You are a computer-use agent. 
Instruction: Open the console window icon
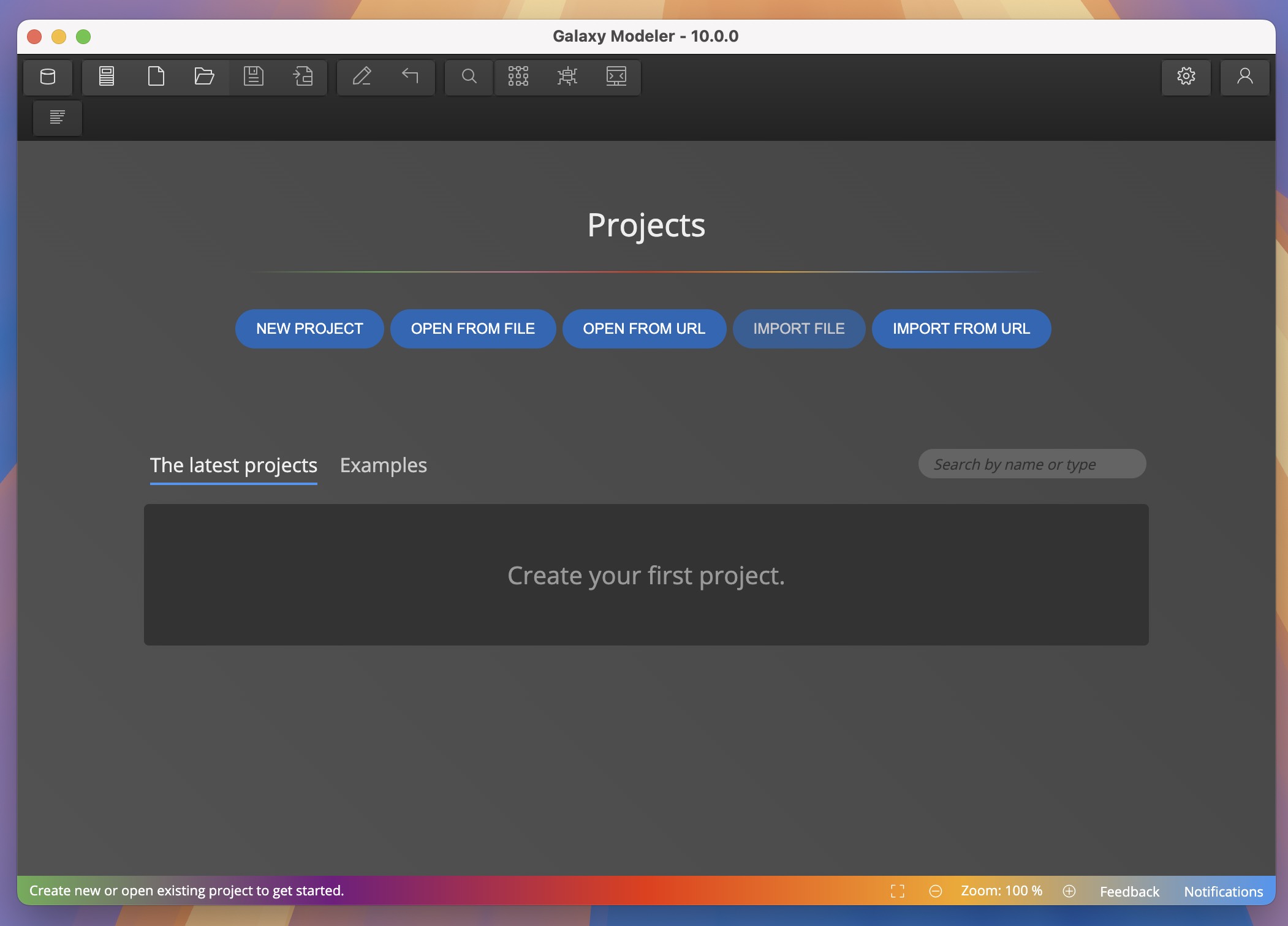pos(616,77)
